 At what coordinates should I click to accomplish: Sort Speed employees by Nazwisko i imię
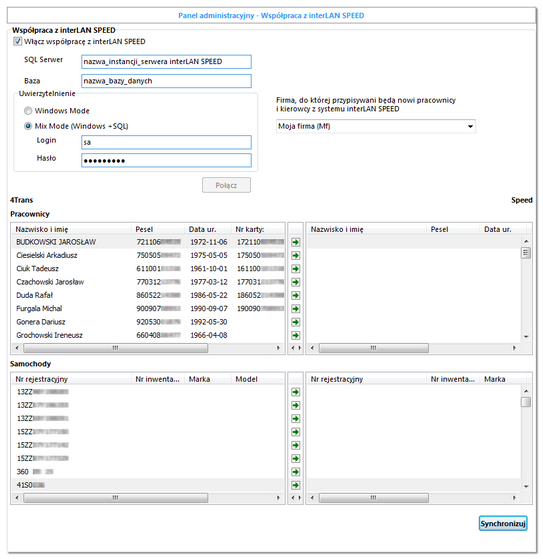tap(367, 229)
